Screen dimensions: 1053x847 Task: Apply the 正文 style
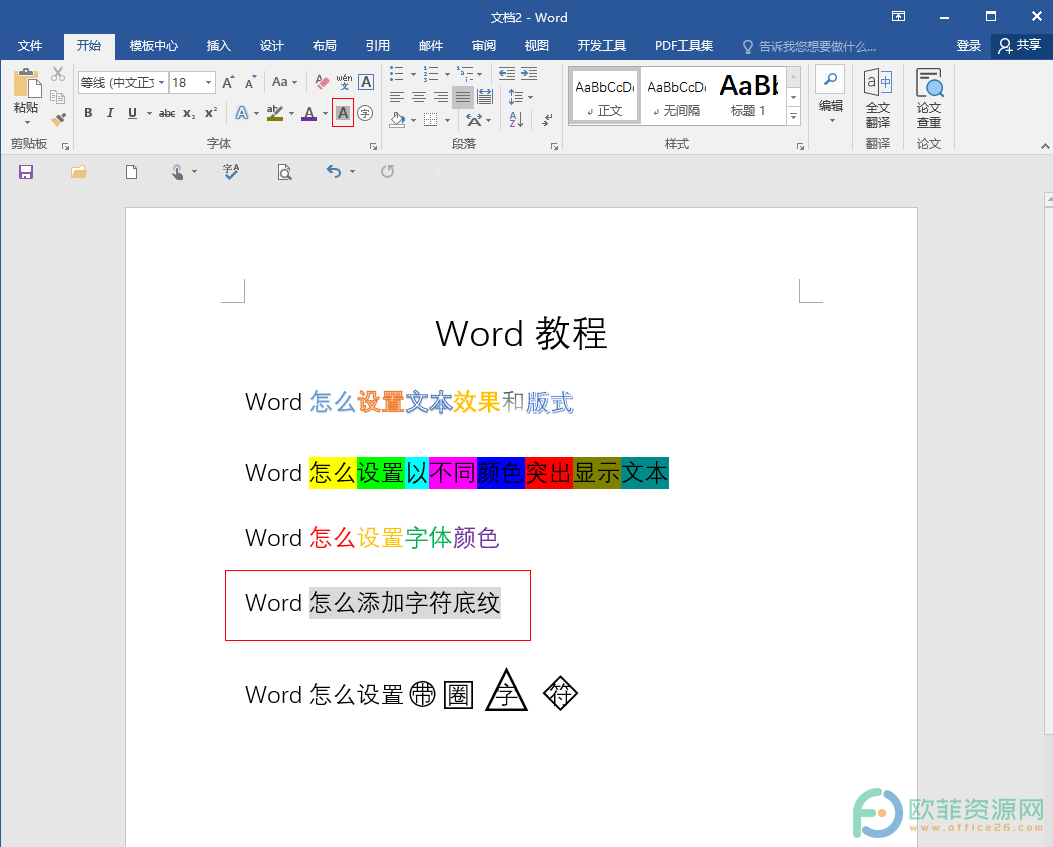[x=604, y=95]
